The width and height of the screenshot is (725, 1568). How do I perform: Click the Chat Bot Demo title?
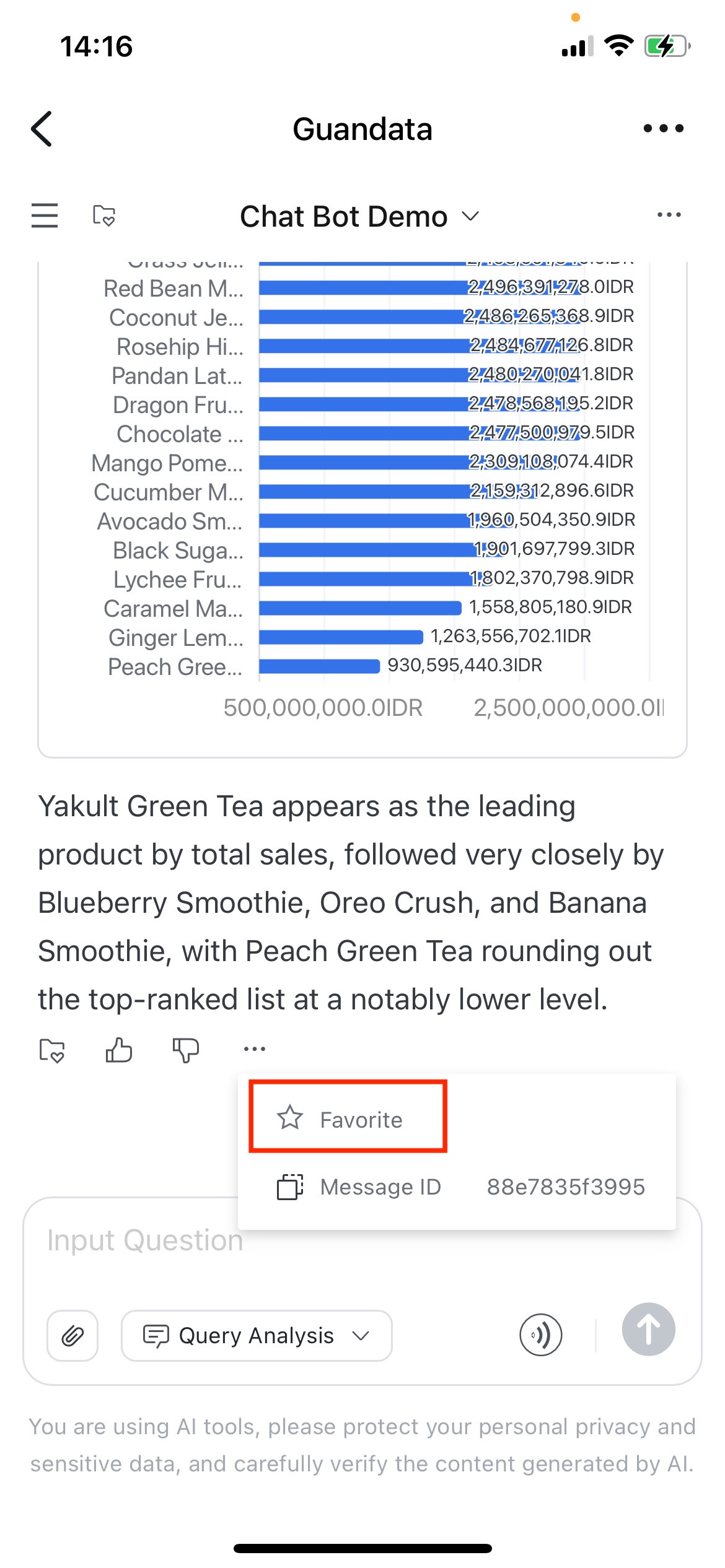[x=344, y=217]
